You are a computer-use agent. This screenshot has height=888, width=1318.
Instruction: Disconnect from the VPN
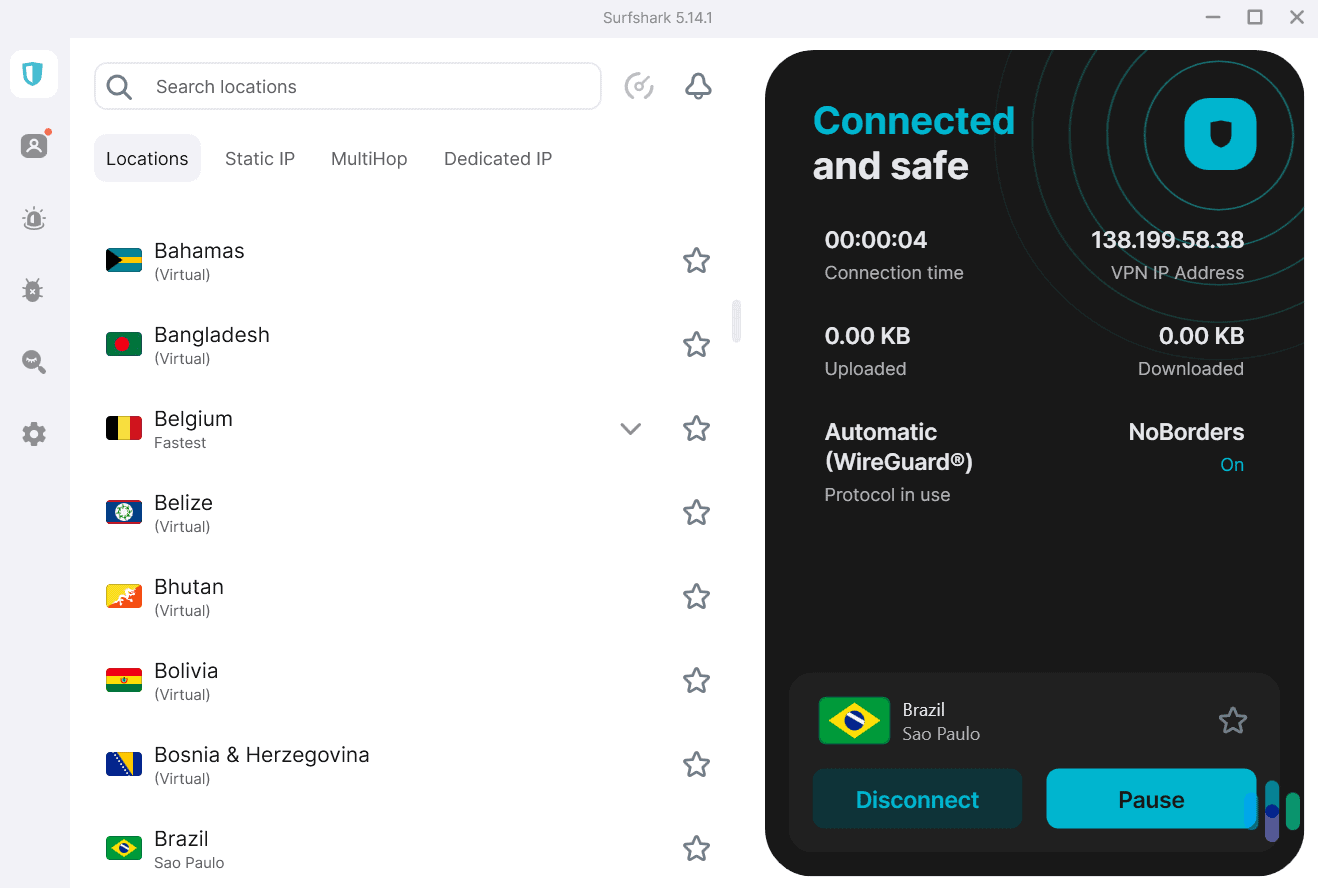click(916, 799)
